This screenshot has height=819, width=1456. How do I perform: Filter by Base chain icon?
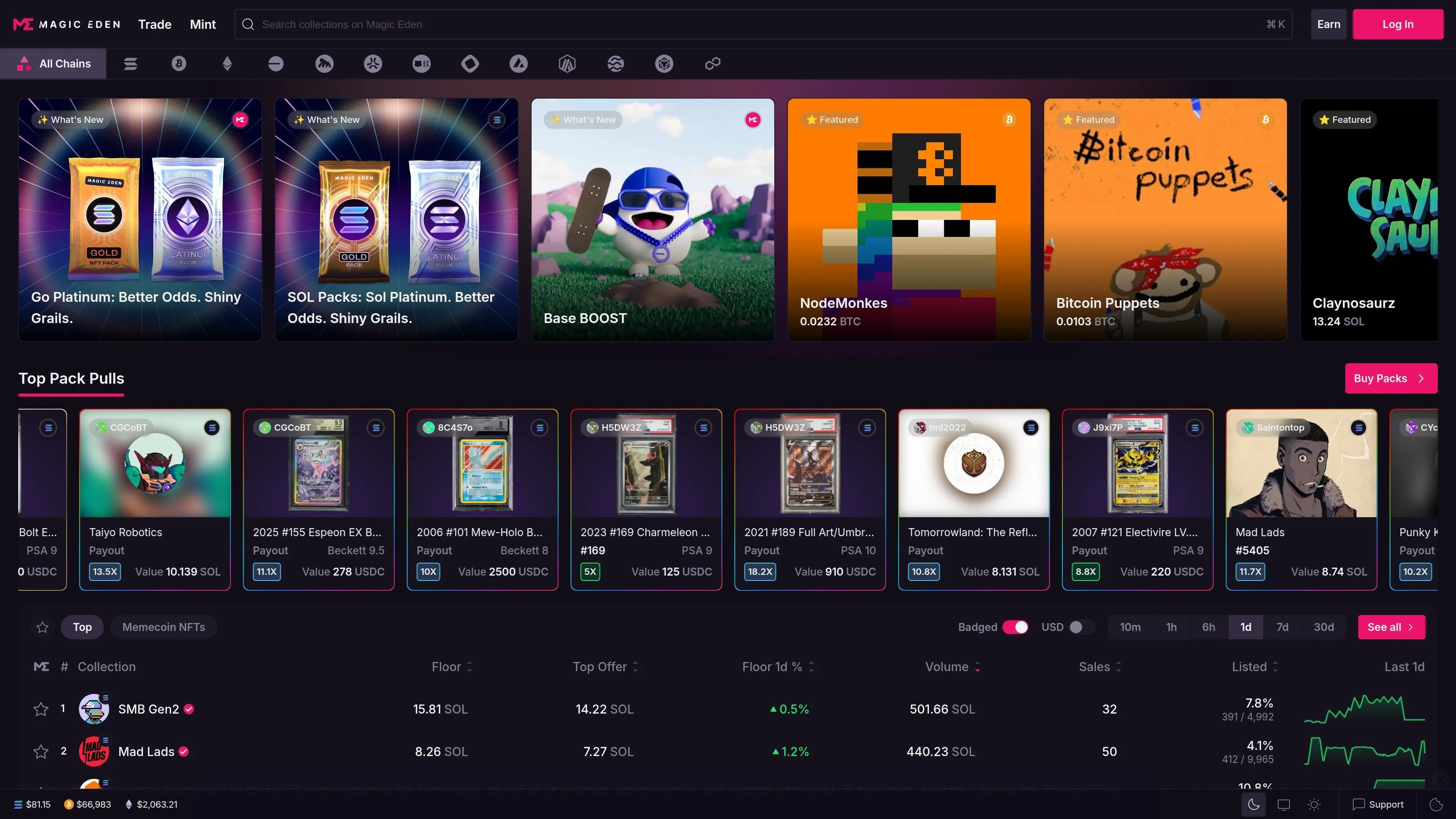pyautogui.click(x=276, y=64)
